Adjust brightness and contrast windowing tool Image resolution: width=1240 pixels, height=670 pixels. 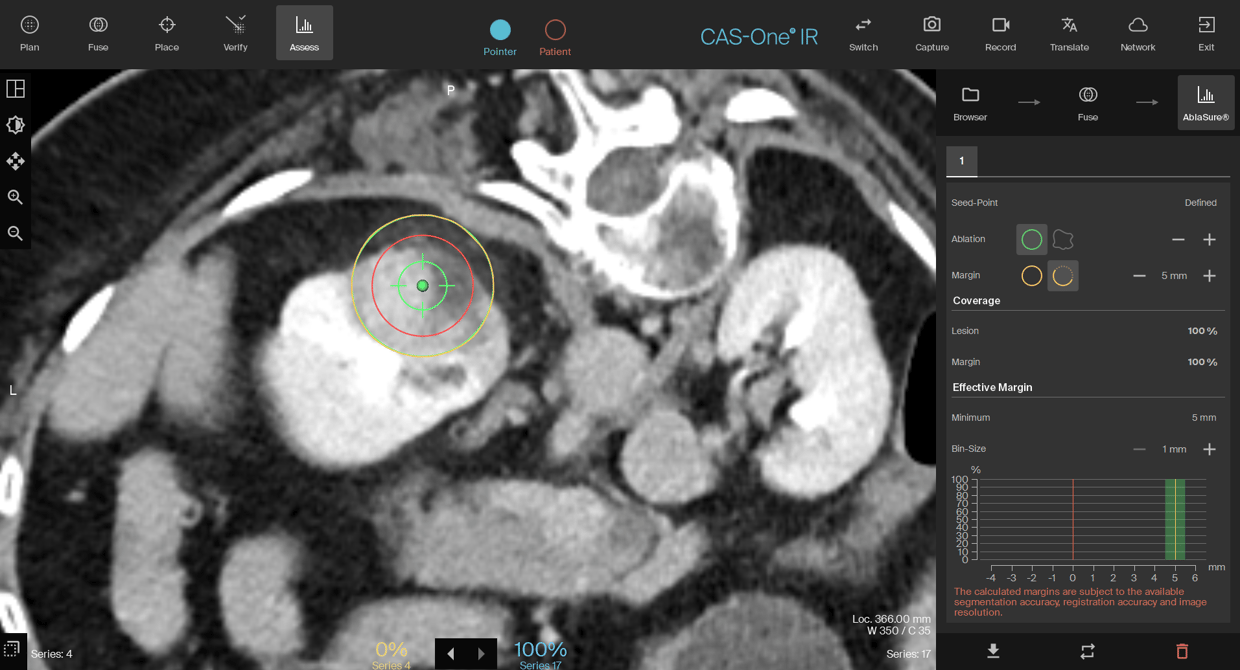[15, 125]
